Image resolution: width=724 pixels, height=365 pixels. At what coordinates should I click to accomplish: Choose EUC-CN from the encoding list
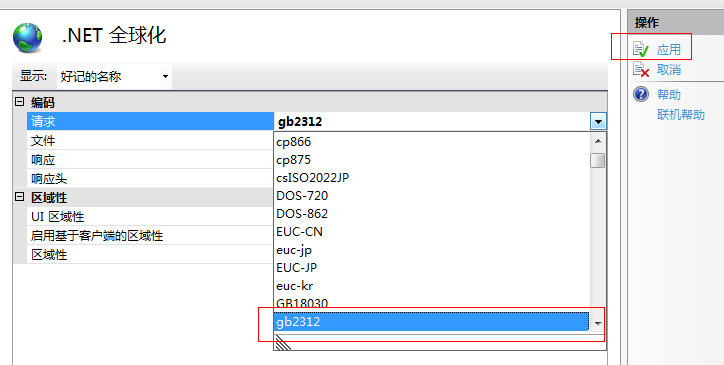pyautogui.click(x=432, y=232)
